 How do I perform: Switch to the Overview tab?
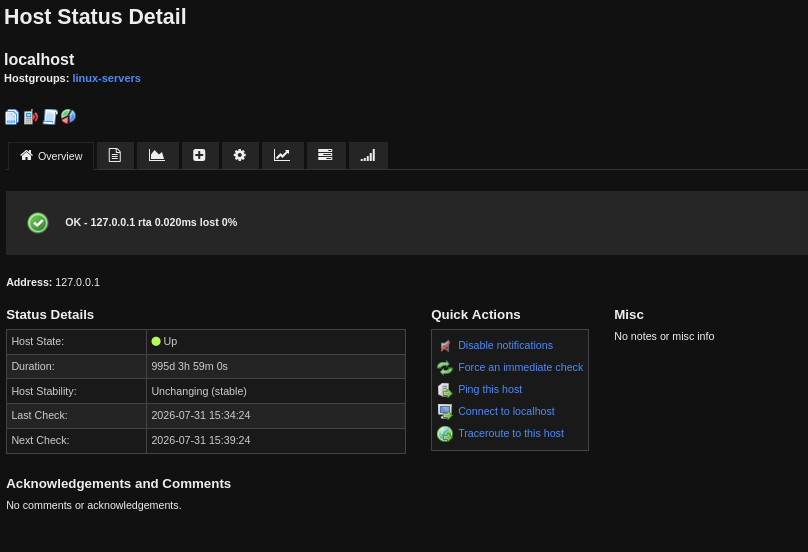tap(51, 156)
